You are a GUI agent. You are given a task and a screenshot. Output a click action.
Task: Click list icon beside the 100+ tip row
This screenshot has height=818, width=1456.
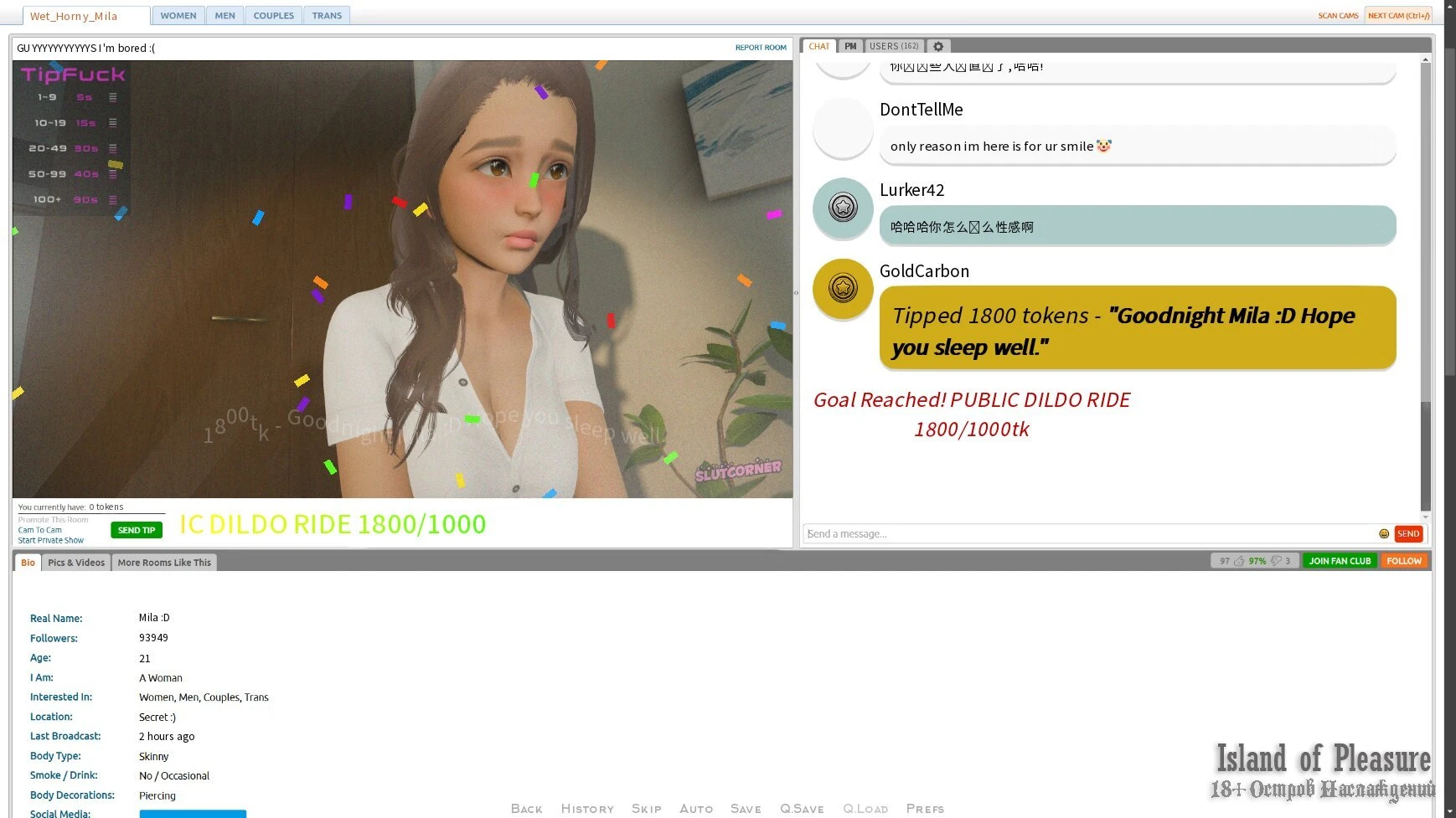(113, 200)
